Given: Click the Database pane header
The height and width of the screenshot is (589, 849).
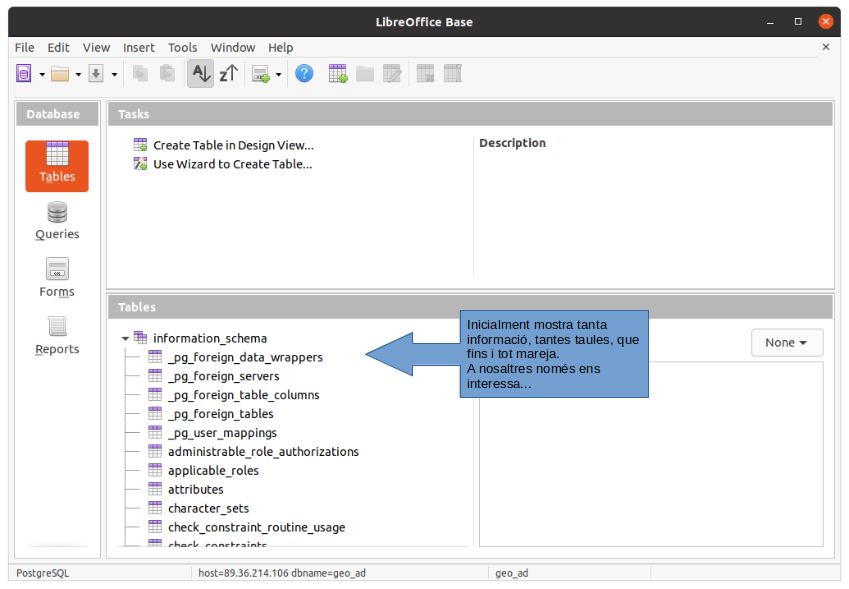Looking at the screenshot, I should tap(57, 114).
